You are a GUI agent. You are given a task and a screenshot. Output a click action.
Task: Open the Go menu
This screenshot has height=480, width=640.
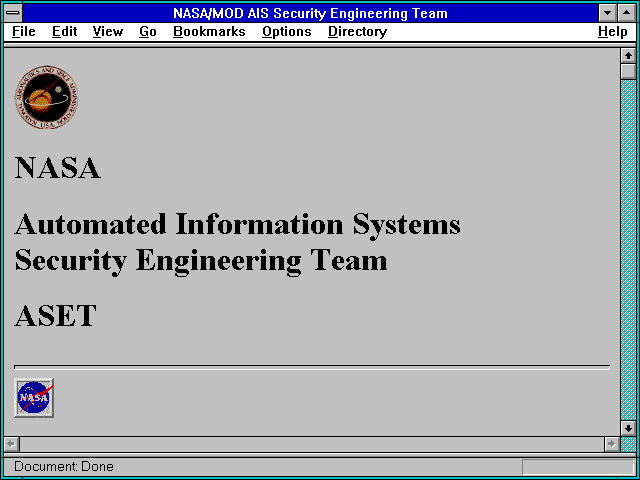(148, 32)
